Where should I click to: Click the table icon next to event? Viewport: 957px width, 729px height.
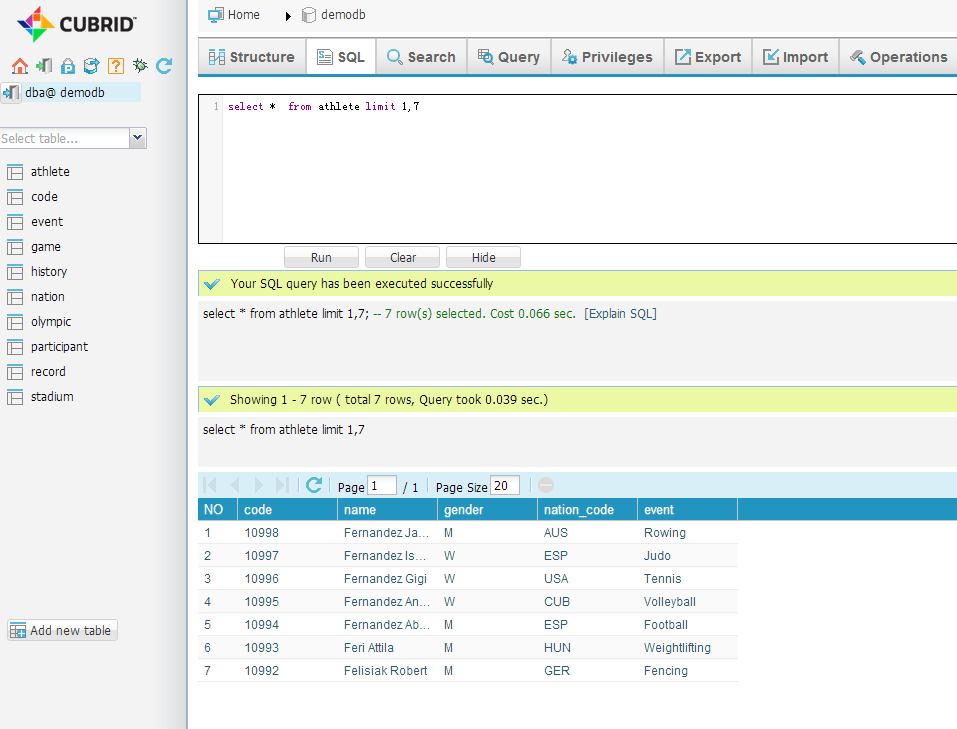point(15,222)
